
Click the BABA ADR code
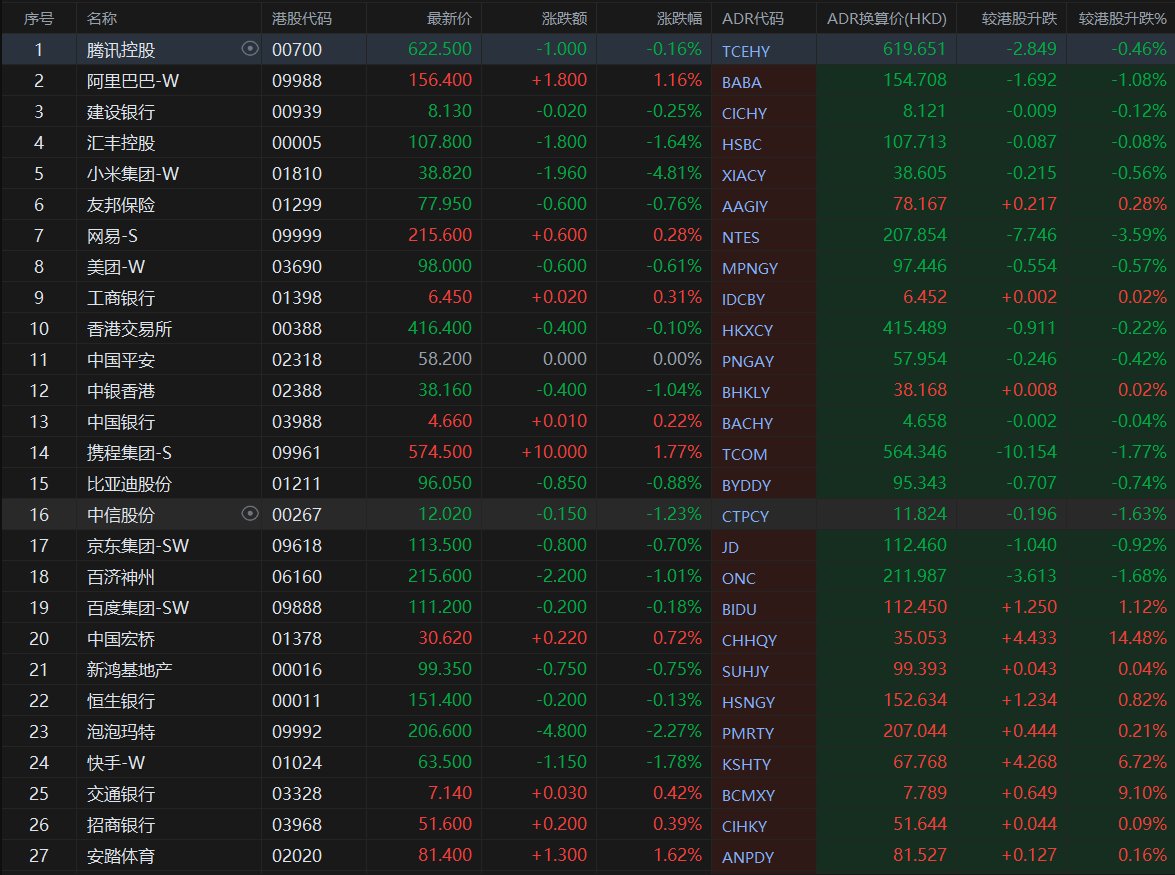click(741, 82)
